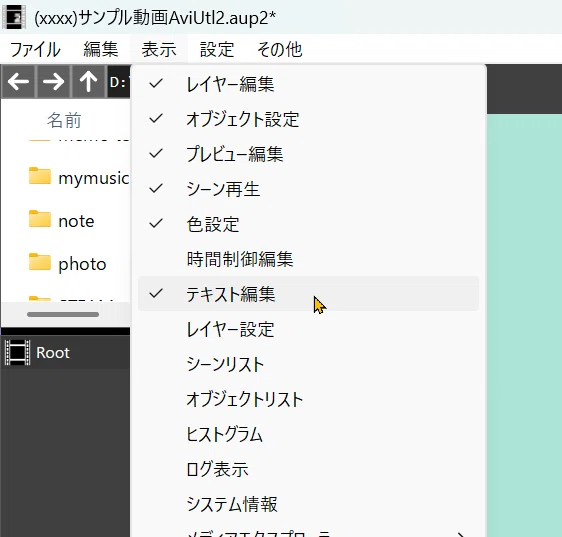Open システム情報 from view menu
The image size is (562, 537).
308,504
